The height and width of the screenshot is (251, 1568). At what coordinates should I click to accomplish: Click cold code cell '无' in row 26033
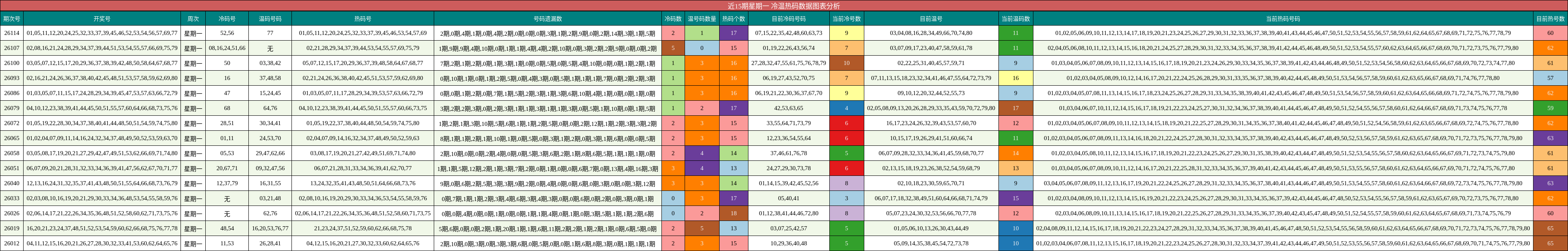tap(227, 198)
